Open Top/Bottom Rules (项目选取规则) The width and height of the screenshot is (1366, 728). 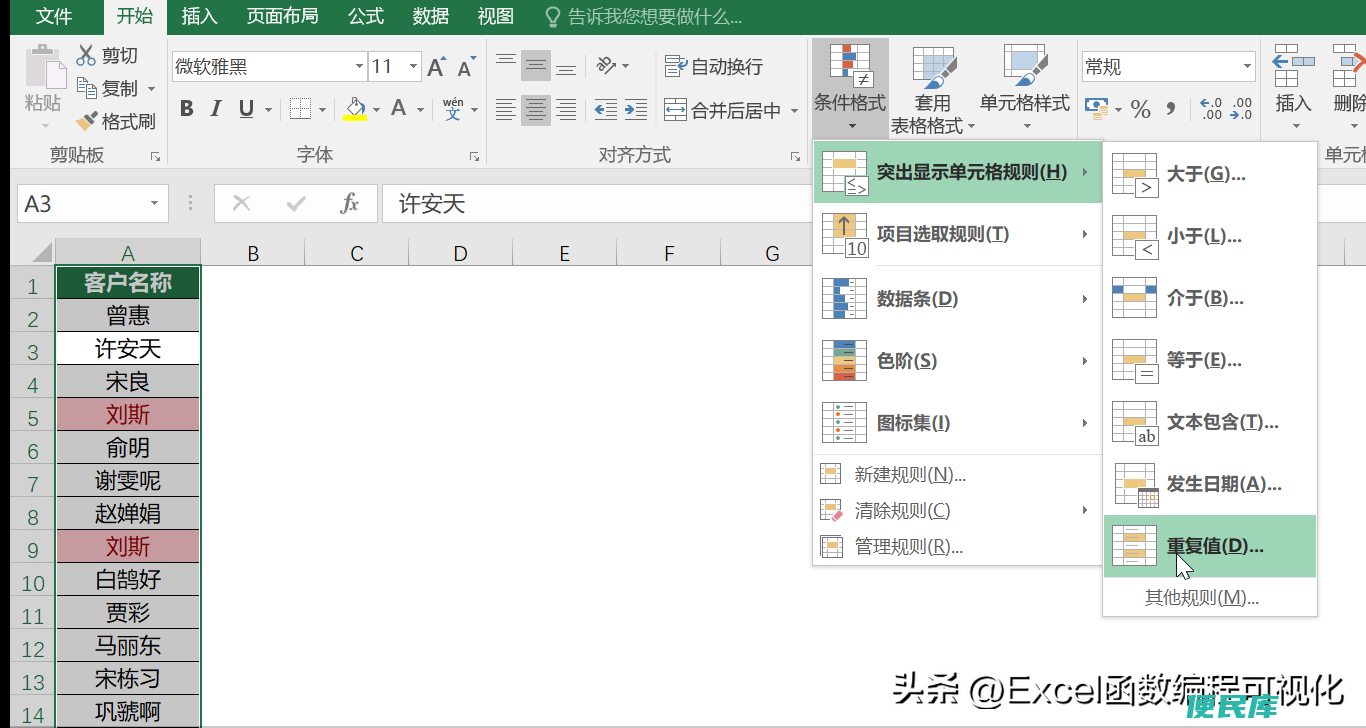pos(957,234)
